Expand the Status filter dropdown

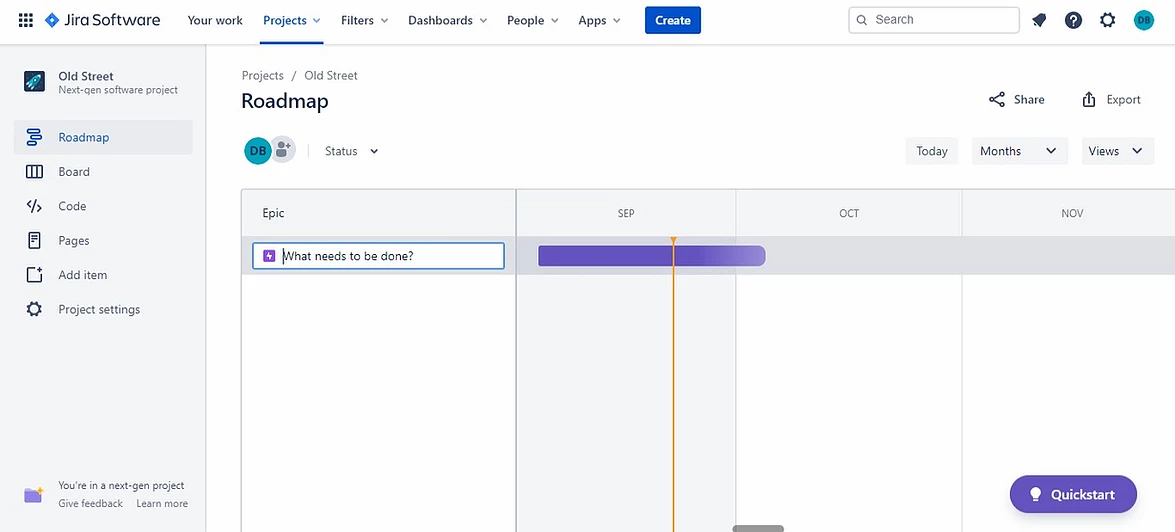click(352, 151)
